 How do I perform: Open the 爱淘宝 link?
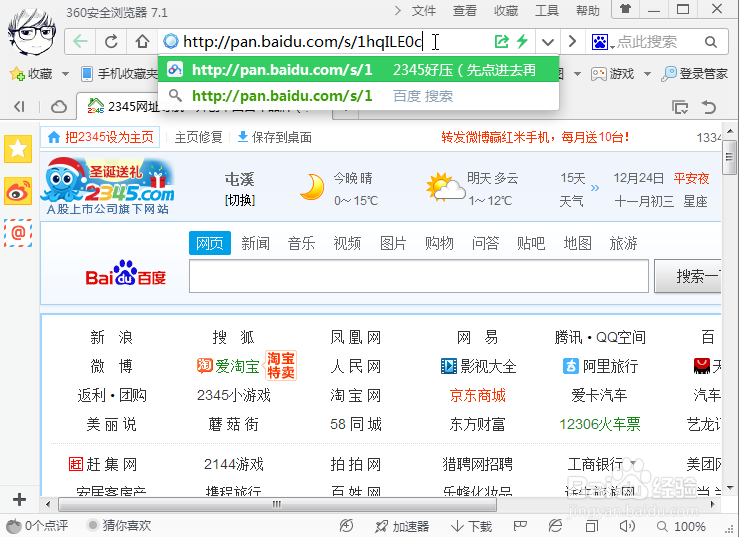[x=229, y=366]
